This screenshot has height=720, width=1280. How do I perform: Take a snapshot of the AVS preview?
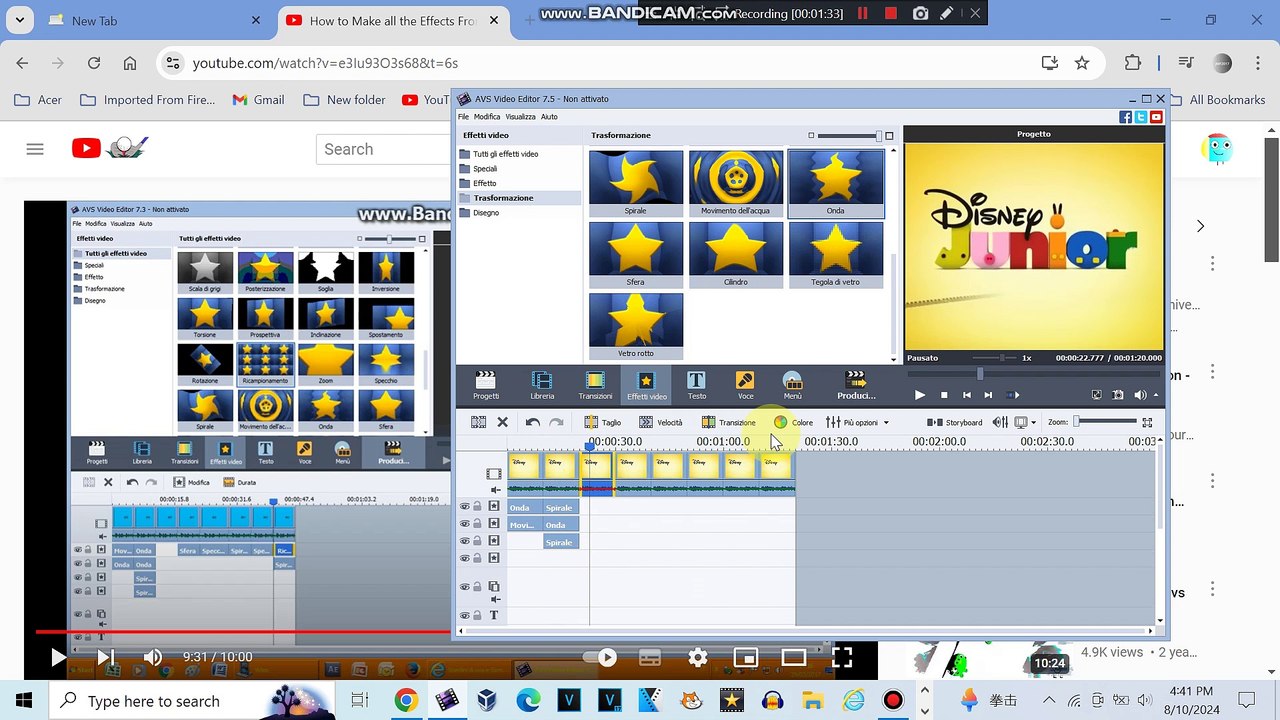click(1118, 395)
